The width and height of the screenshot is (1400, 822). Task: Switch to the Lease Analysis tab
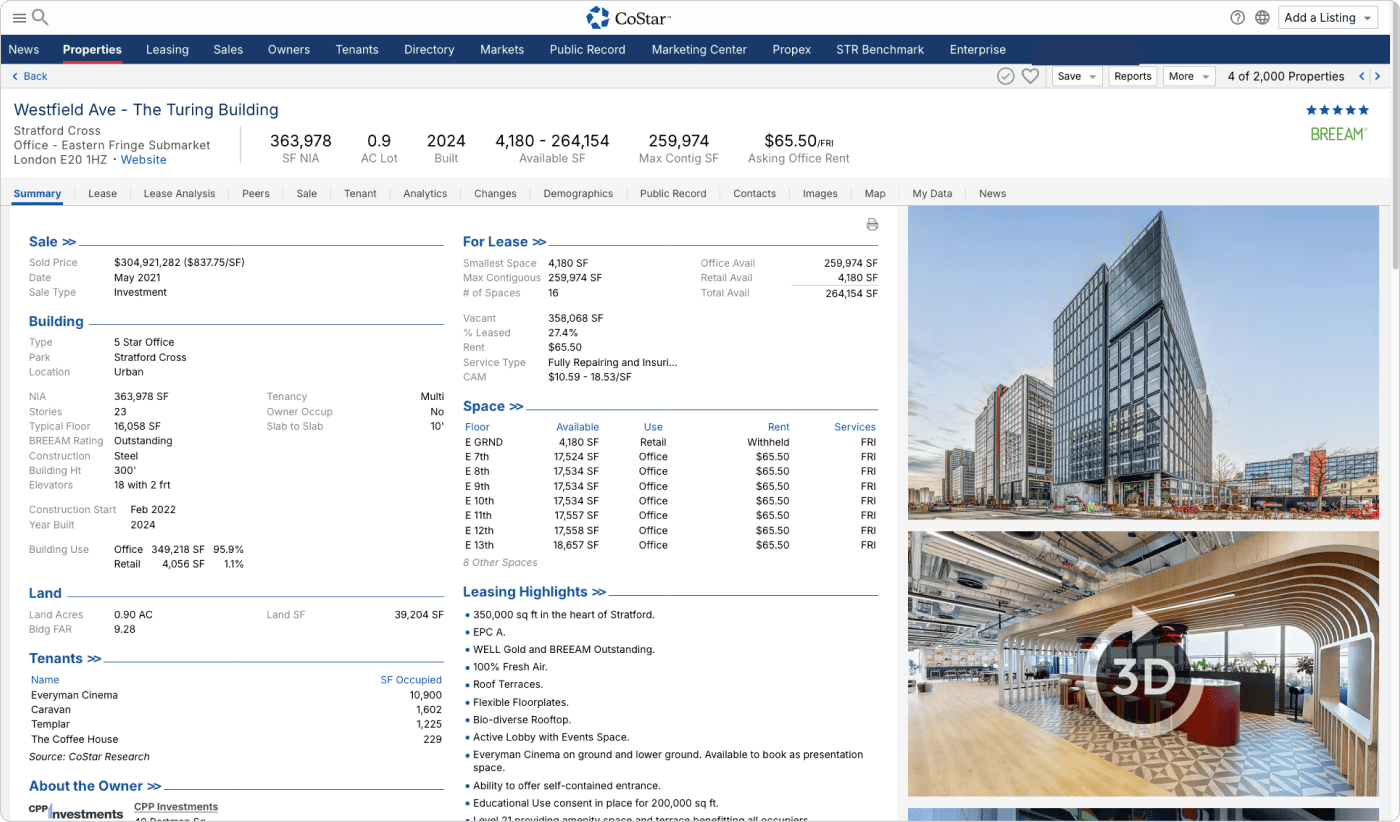click(179, 193)
